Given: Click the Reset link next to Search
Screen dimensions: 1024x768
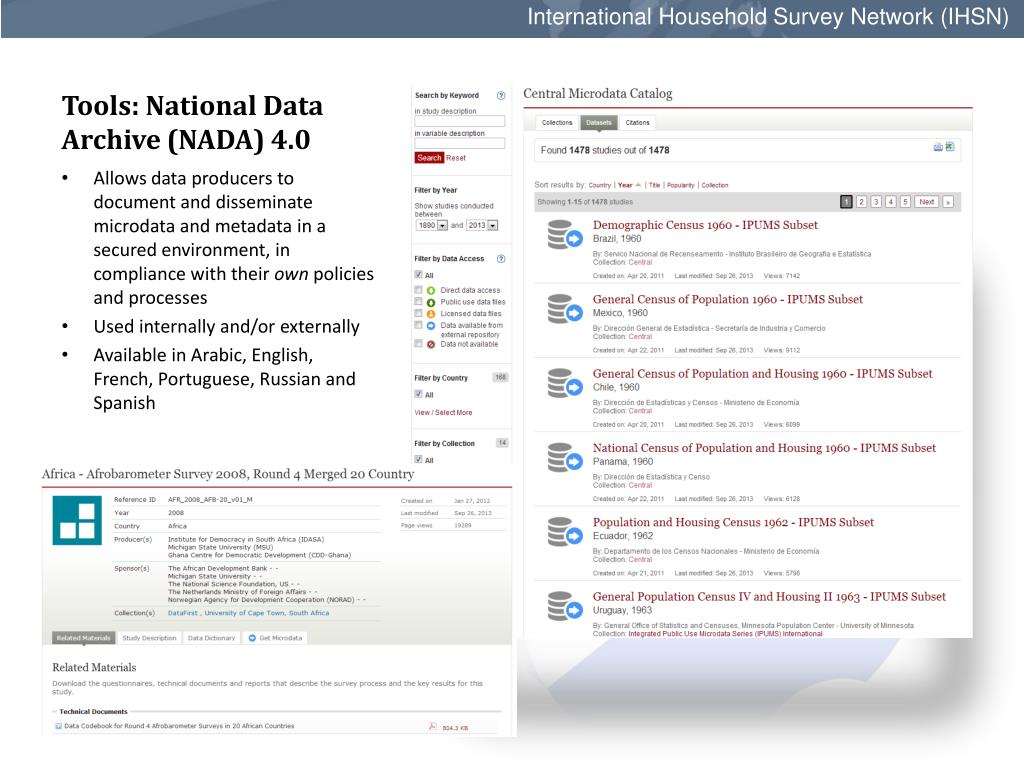Looking at the screenshot, I should coord(456,158).
